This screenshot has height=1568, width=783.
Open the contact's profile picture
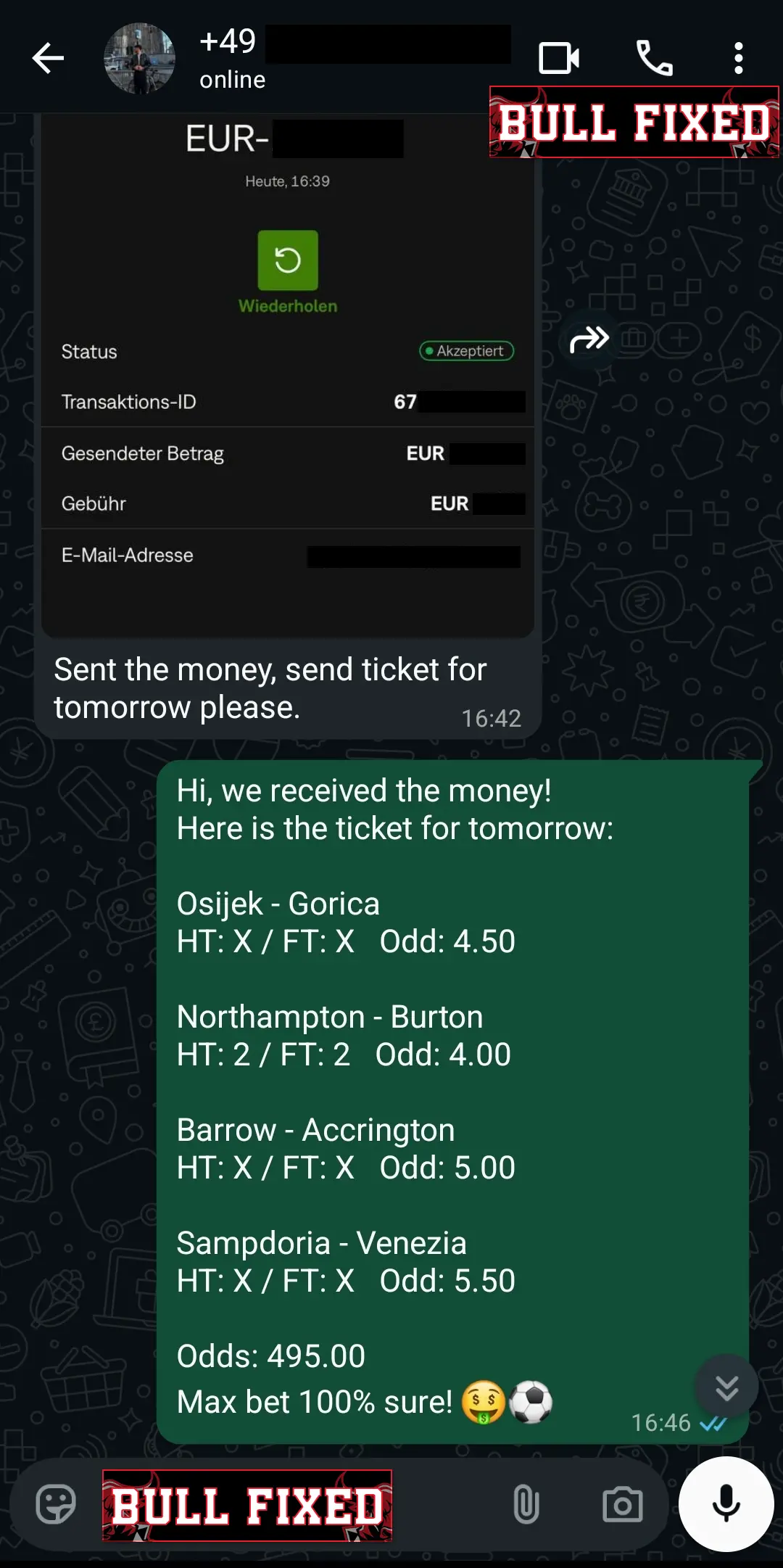(139, 58)
